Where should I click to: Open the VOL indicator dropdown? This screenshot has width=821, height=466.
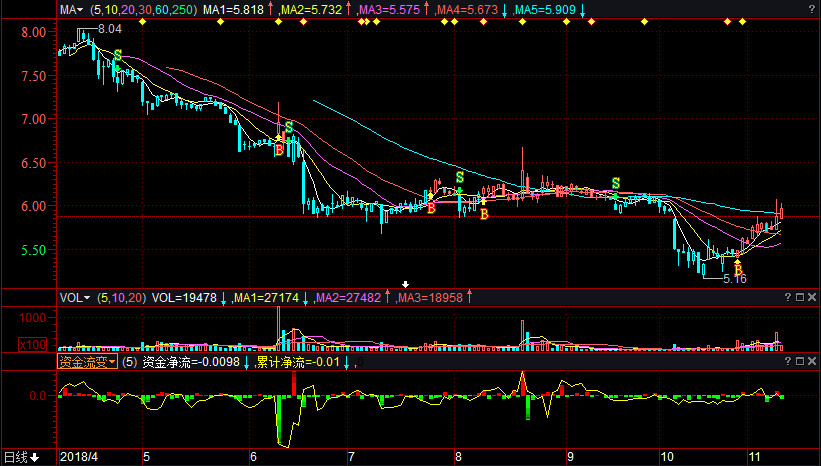75,298
